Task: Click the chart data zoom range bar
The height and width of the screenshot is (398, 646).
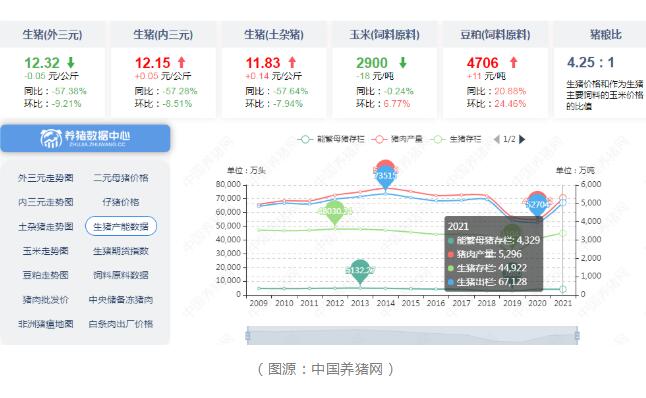Action: tap(412, 336)
